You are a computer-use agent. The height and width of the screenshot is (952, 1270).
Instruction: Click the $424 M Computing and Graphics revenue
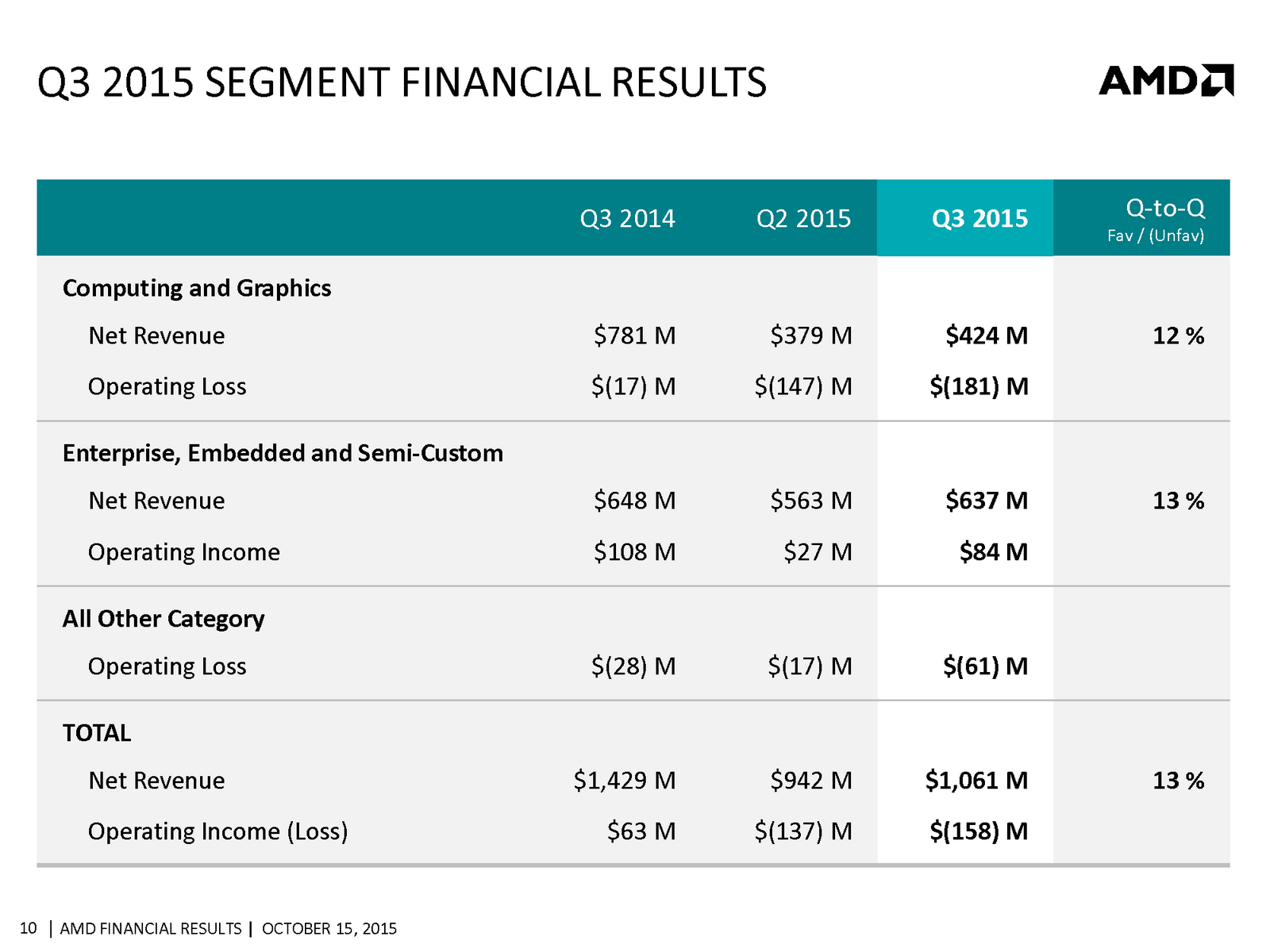pos(987,336)
